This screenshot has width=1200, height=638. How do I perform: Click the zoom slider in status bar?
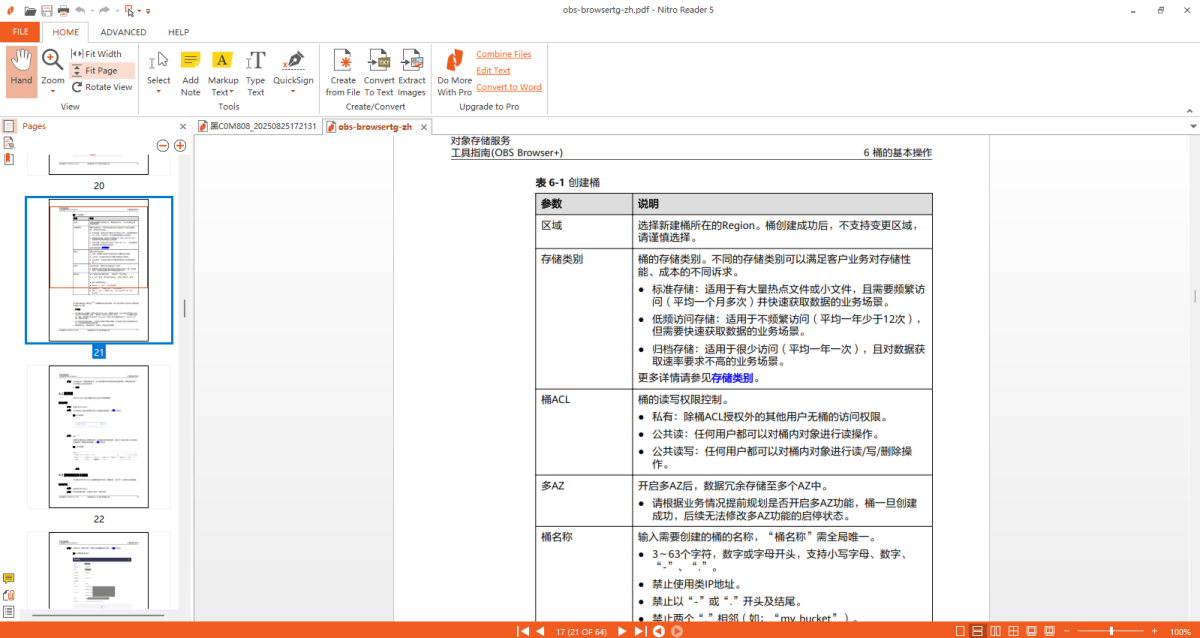pyautogui.click(x=1112, y=631)
